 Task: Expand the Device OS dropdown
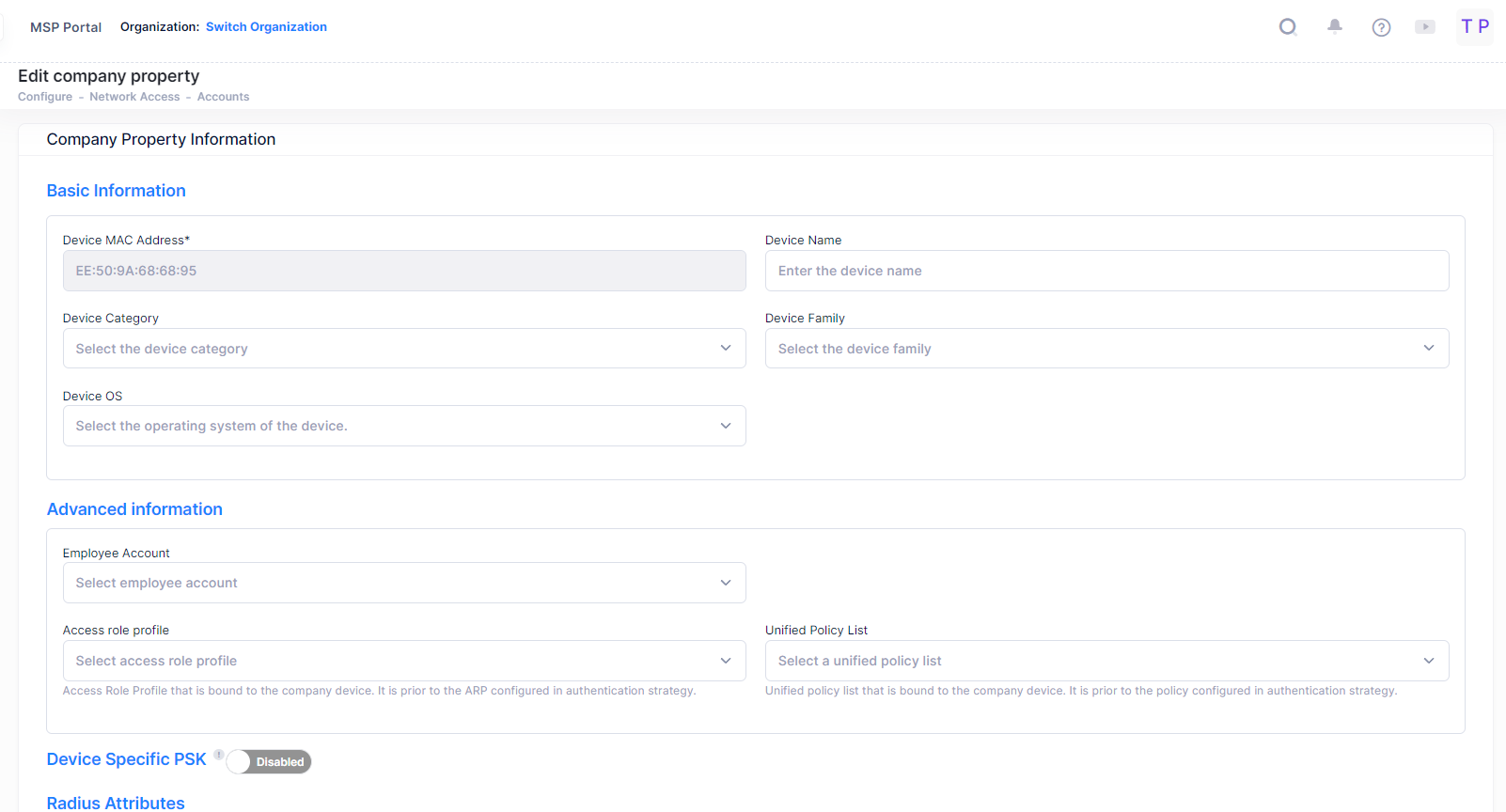tap(404, 427)
